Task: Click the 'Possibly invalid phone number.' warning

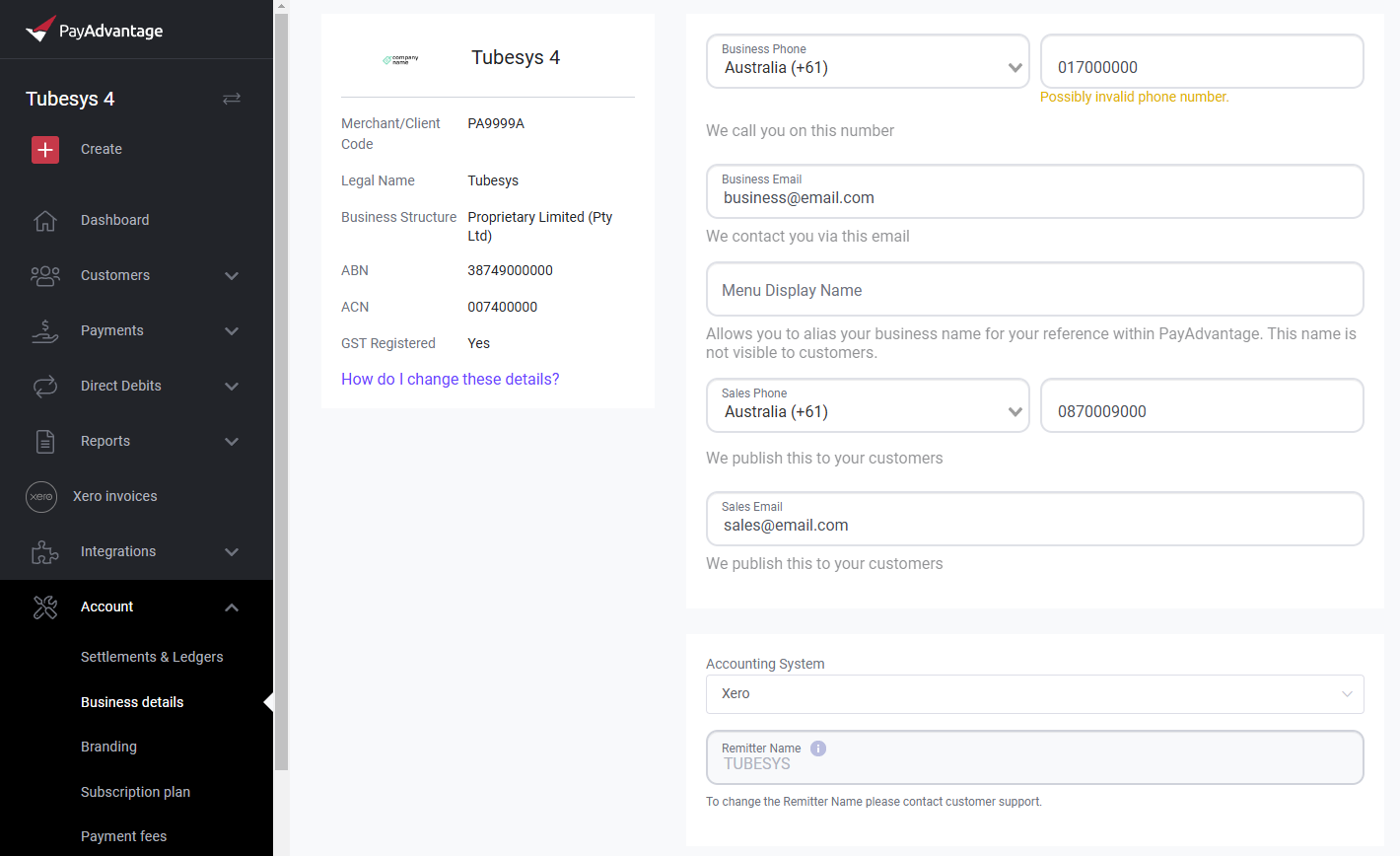Action: [x=1134, y=97]
